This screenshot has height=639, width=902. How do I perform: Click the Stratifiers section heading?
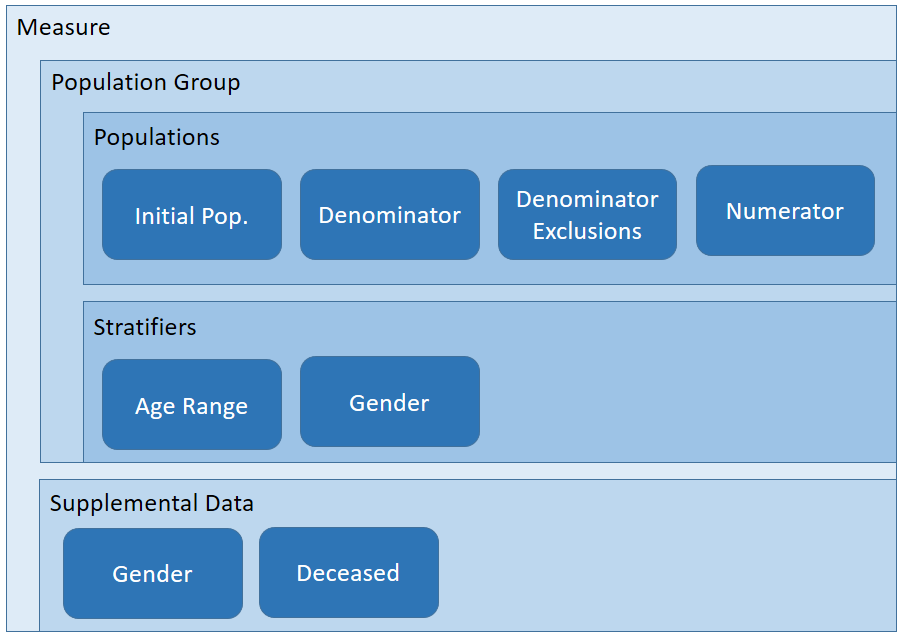pyautogui.click(x=145, y=327)
